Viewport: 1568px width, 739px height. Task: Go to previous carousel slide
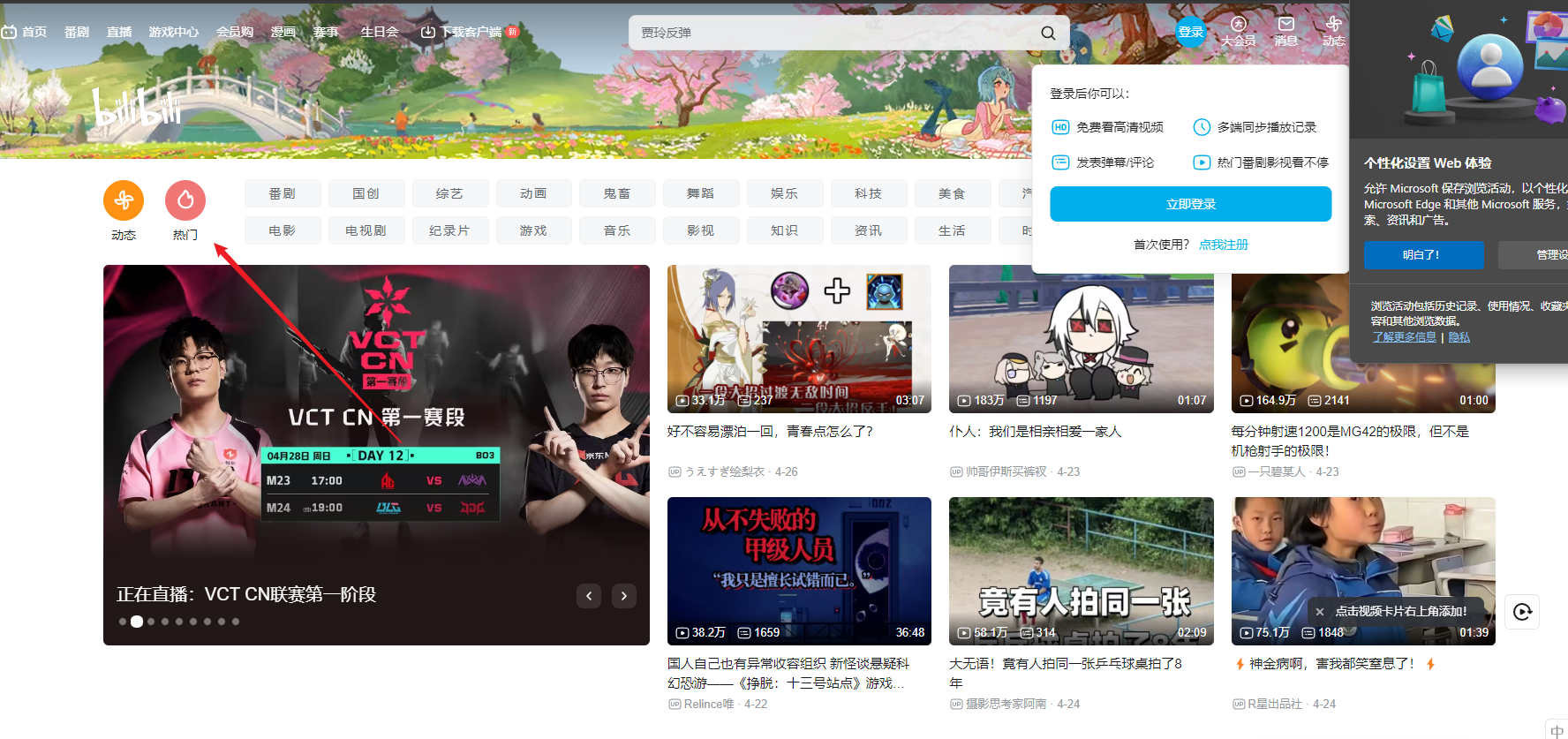coord(589,596)
